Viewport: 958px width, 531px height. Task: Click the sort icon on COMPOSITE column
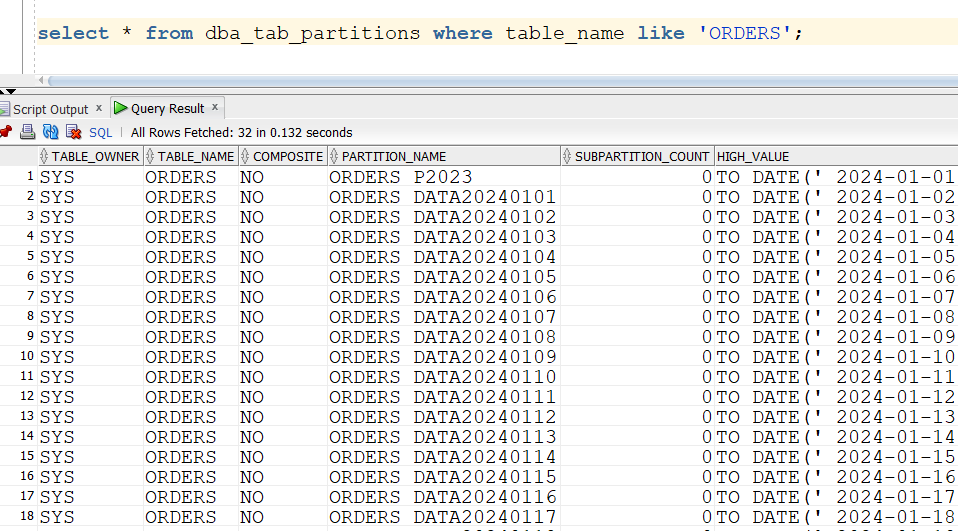click(245, 157)
